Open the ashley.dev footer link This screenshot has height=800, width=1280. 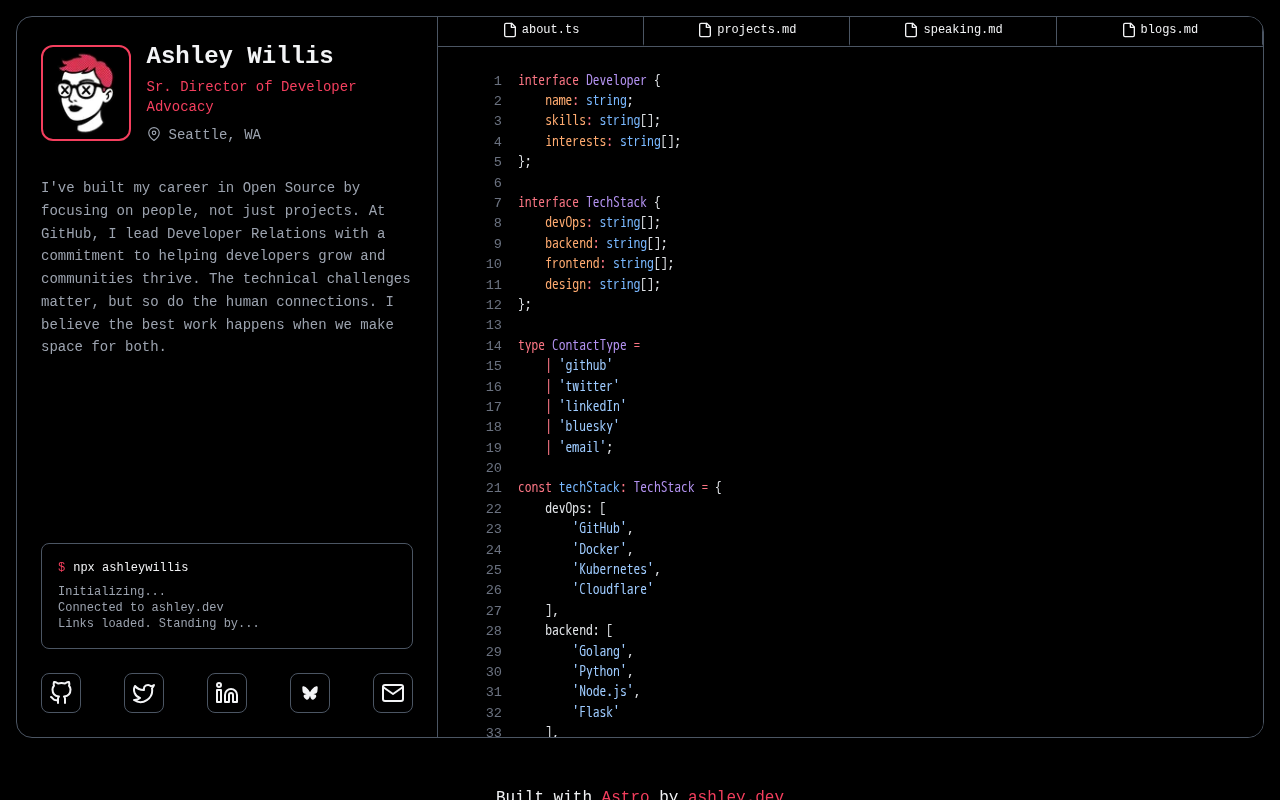[735, 794]
